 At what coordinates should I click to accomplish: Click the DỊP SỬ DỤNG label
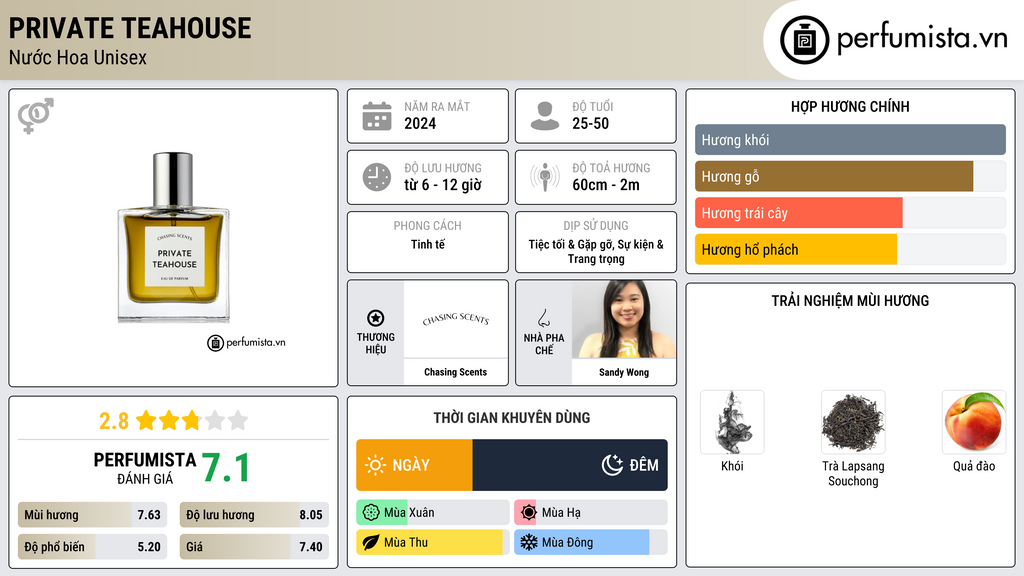(x=596, y=225)
